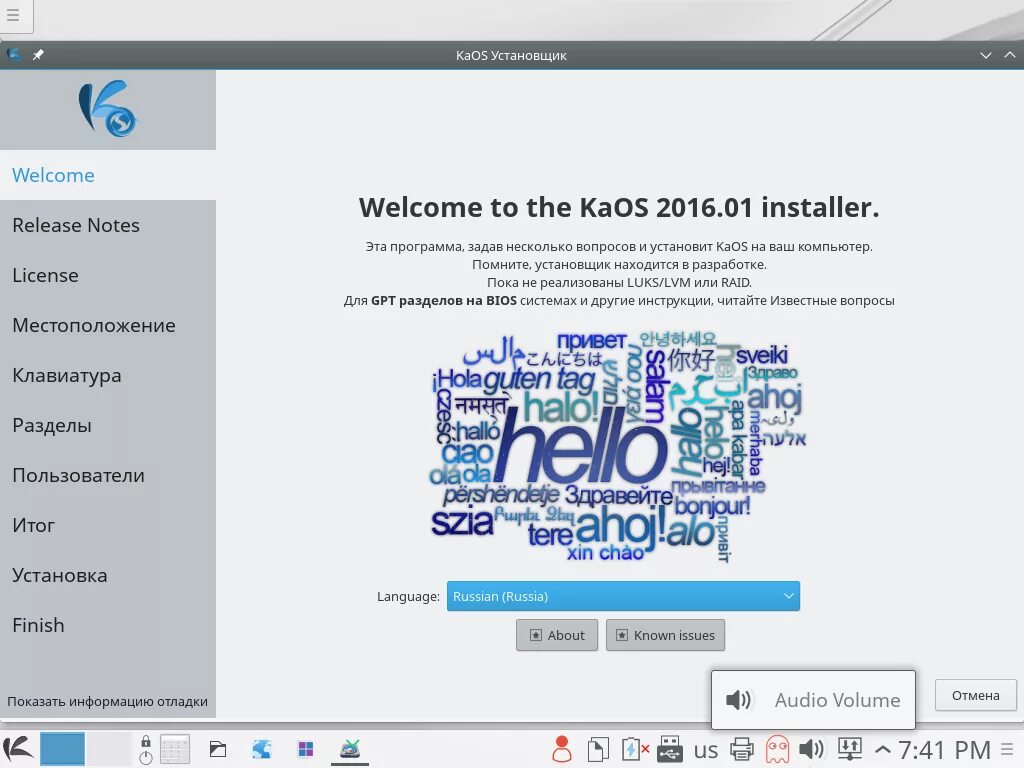1024x768 pixels.
Task: Select the running installer task in taskbar
Action: [349, 749]
